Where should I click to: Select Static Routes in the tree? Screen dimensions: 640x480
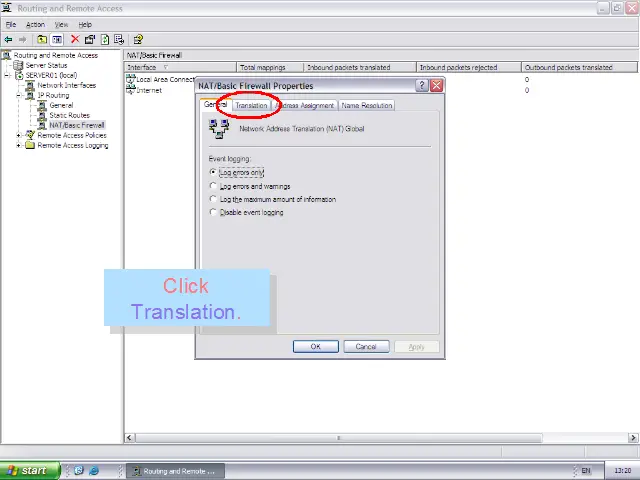[x=69, y=115]
